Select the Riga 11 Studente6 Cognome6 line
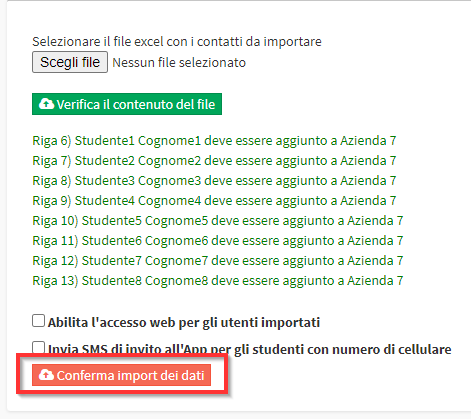This screenshot has width=471, height=419. coord(218,241)
